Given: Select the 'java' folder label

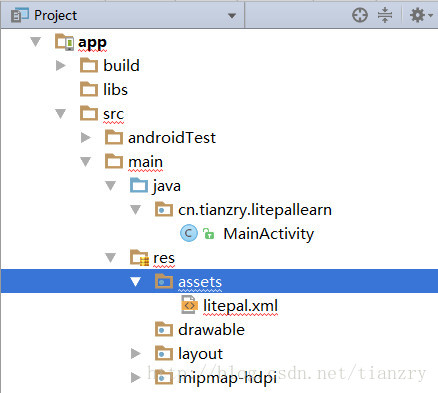Looking at the screenshot, I should point(166,186).
